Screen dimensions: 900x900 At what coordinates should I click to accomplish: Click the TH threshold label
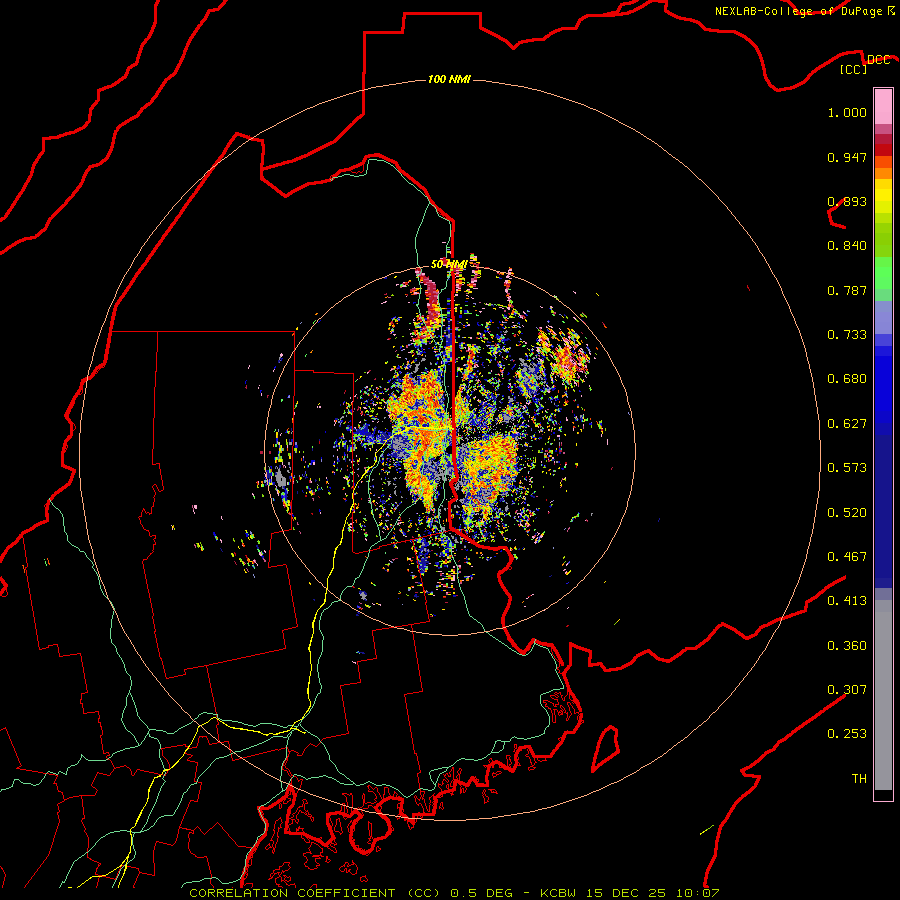859,779
